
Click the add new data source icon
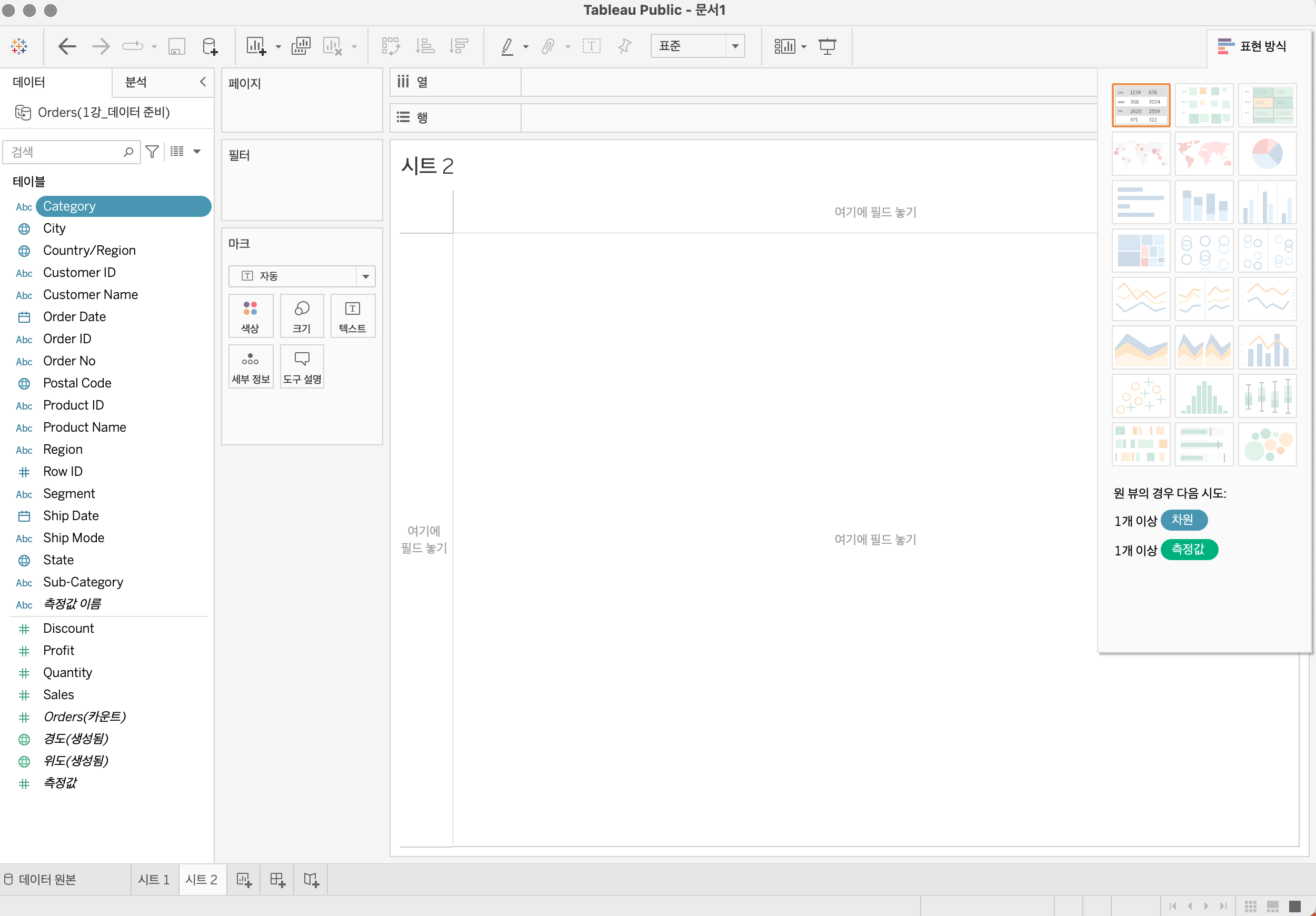210,46
